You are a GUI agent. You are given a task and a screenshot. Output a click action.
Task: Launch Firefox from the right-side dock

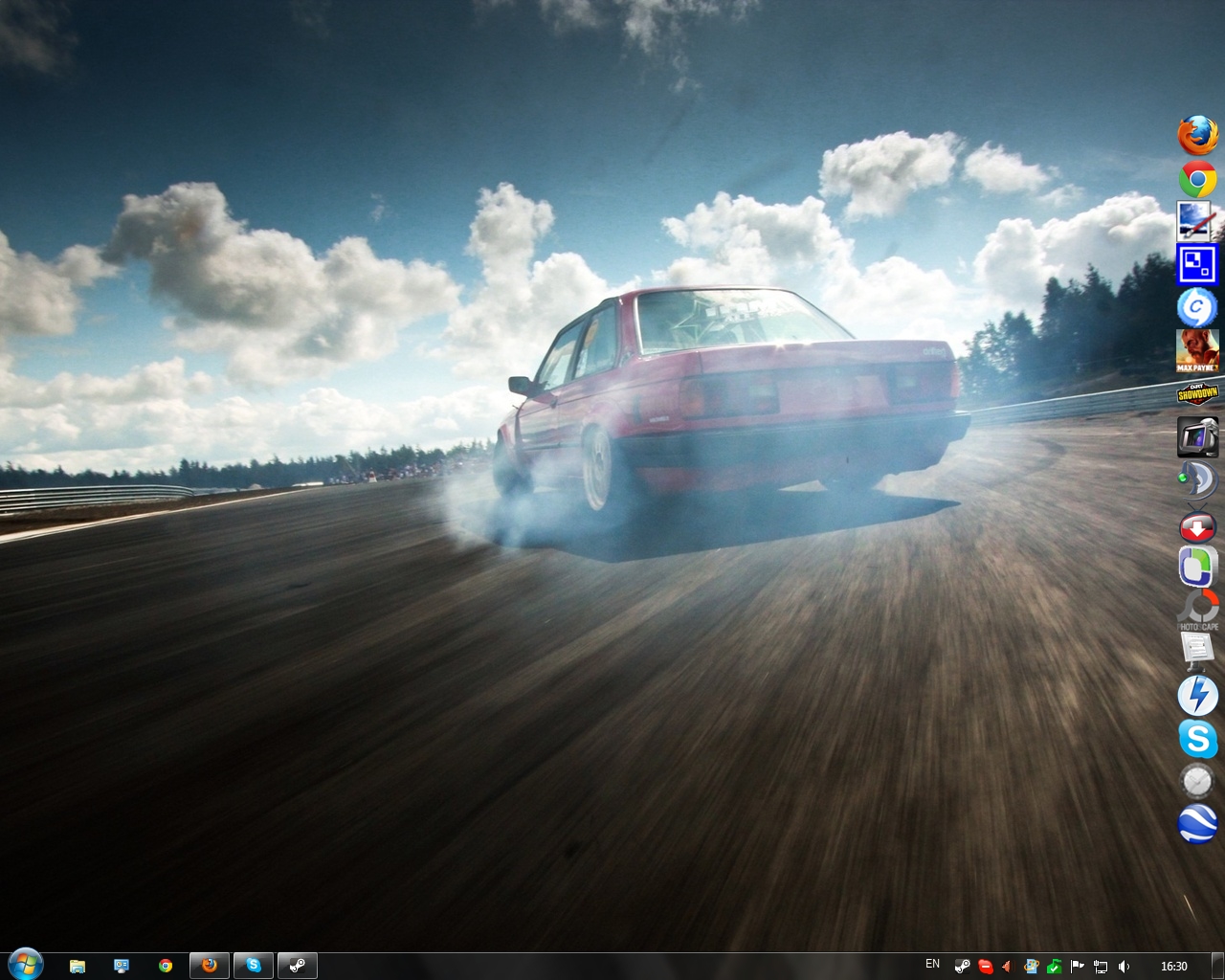coord(1197,135)
